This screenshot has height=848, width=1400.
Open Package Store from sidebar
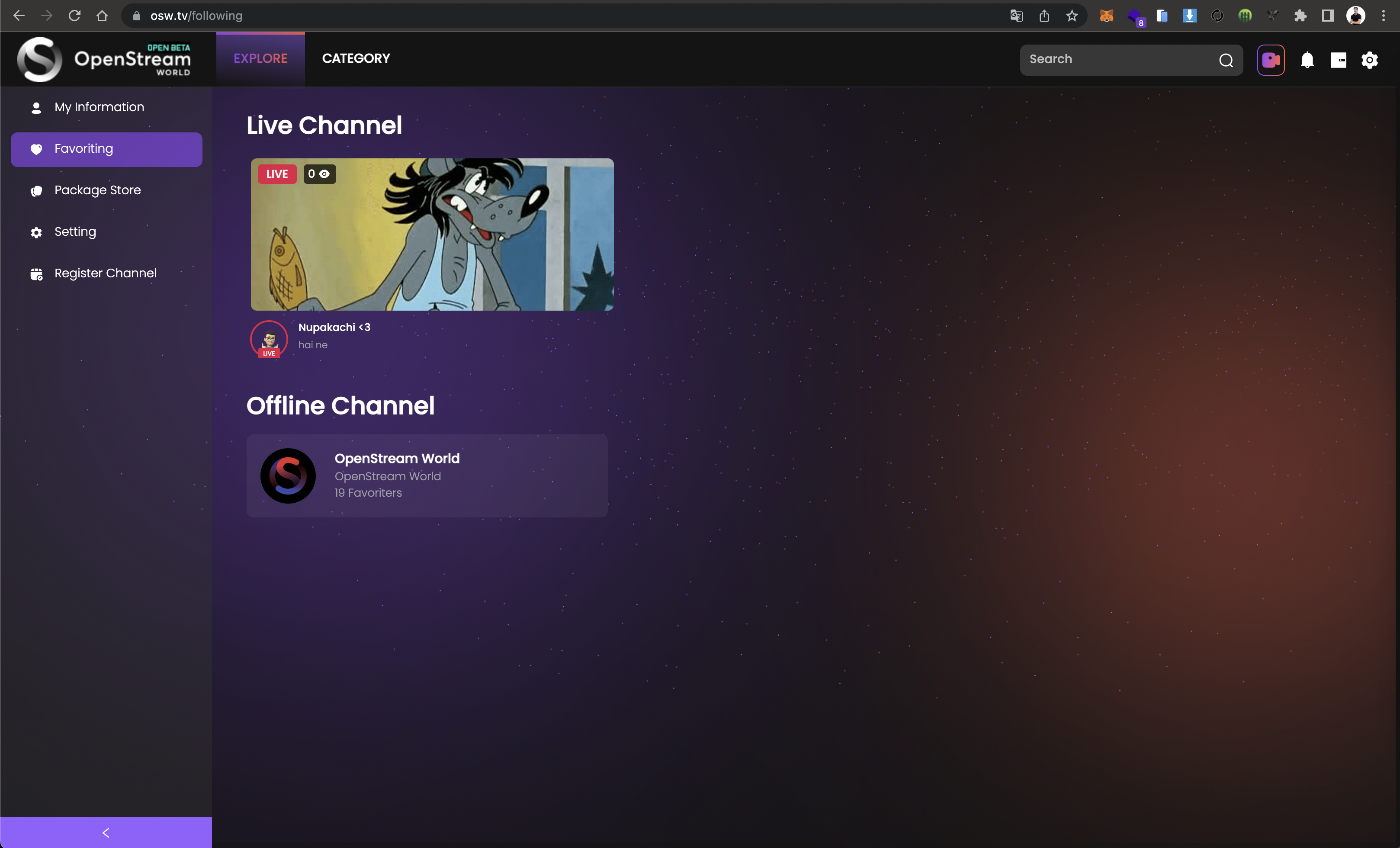(x=106, y=190)
